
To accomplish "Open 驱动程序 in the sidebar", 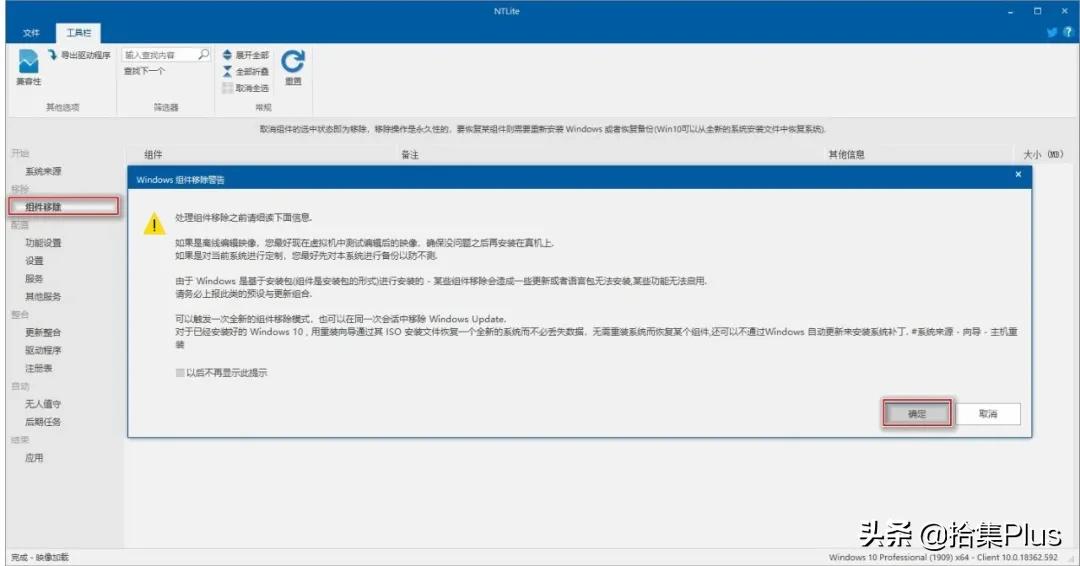I will click(x=43, y=350).
